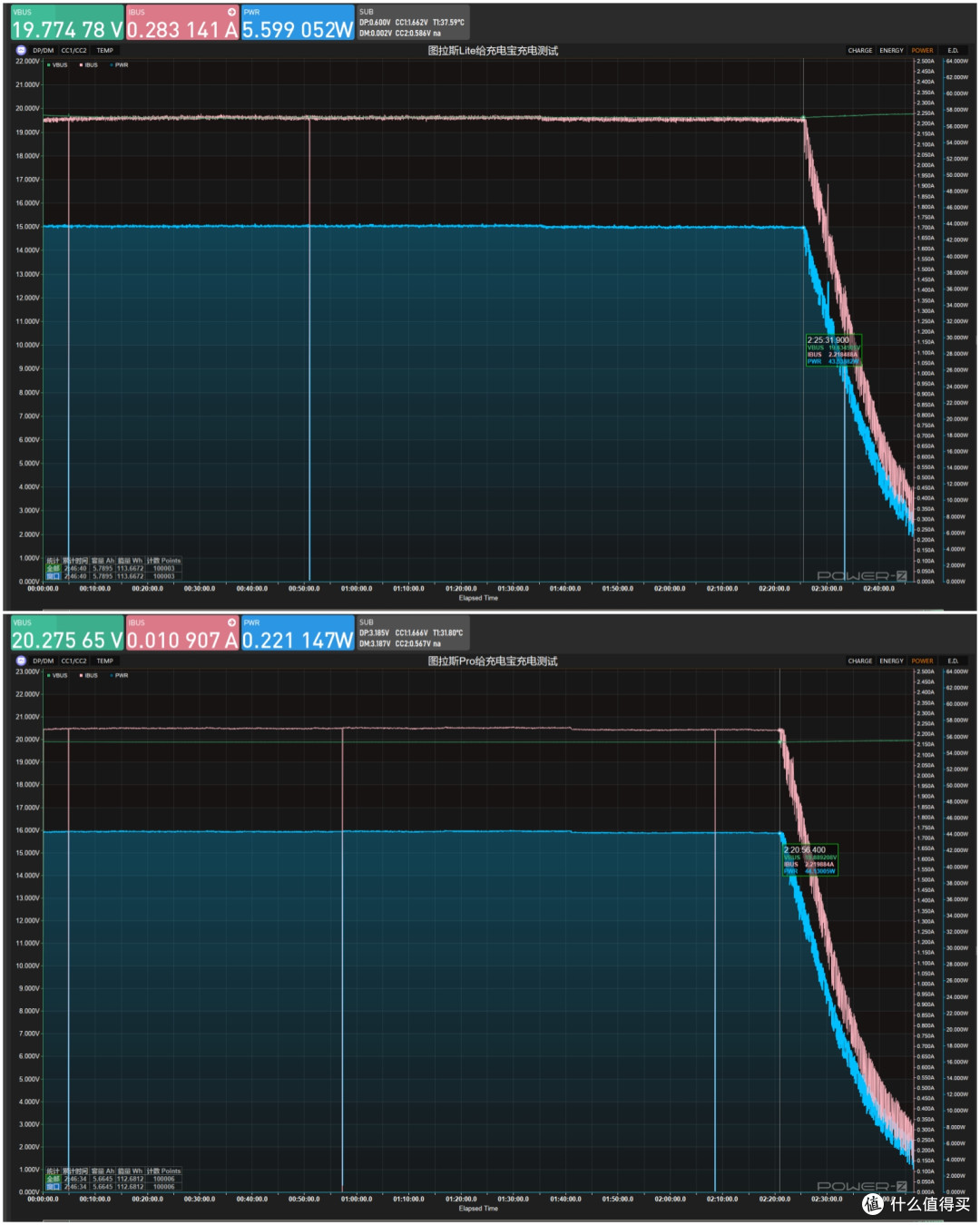Click the arrow icon in the top IBUS panel
The image size is (980, 1225).
pos(231,12)
